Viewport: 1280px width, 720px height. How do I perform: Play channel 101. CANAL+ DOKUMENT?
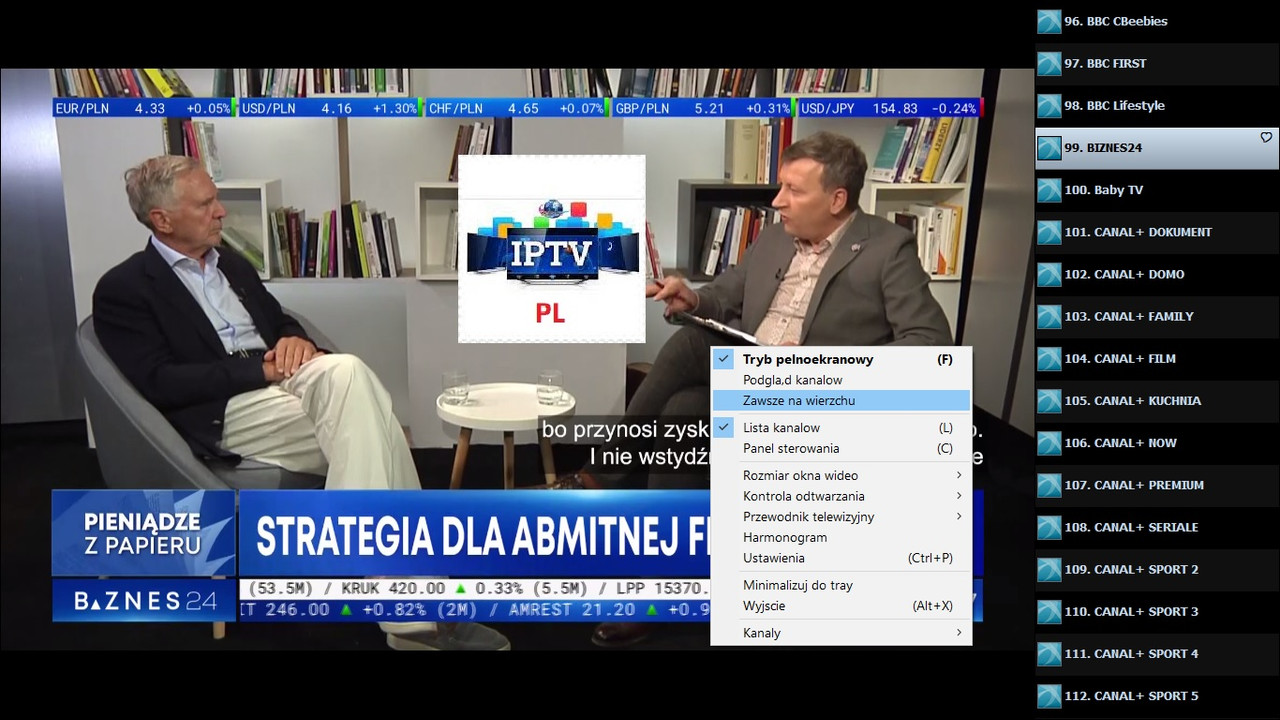tap(1157, 232)
